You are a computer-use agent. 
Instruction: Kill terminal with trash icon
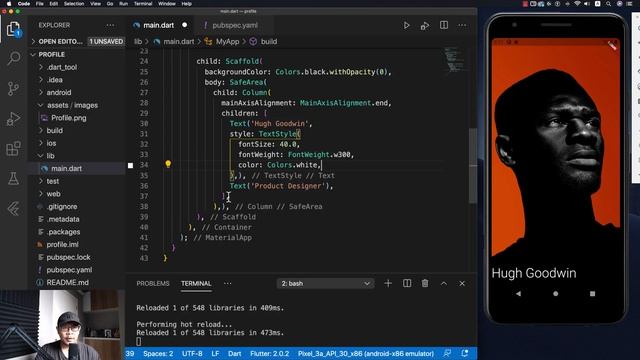pyautogui.click(x=425, y=283)
